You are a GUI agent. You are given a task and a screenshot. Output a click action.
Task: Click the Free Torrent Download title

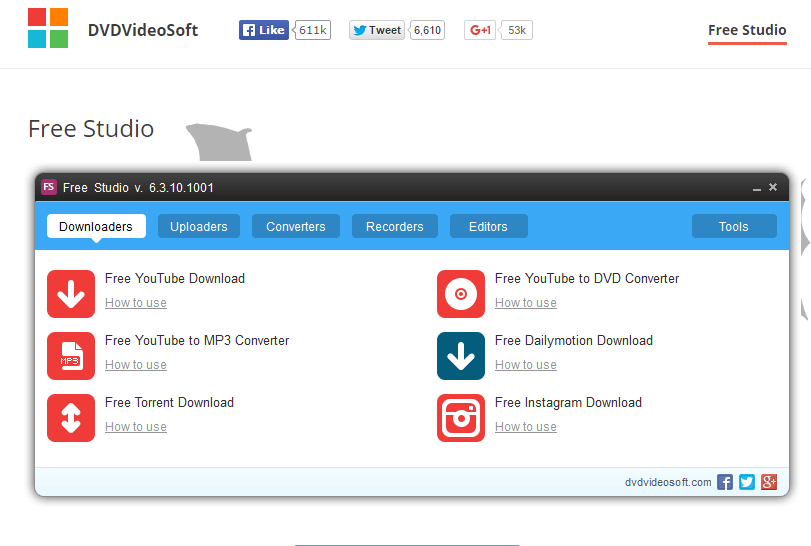(x=169, y=402)
